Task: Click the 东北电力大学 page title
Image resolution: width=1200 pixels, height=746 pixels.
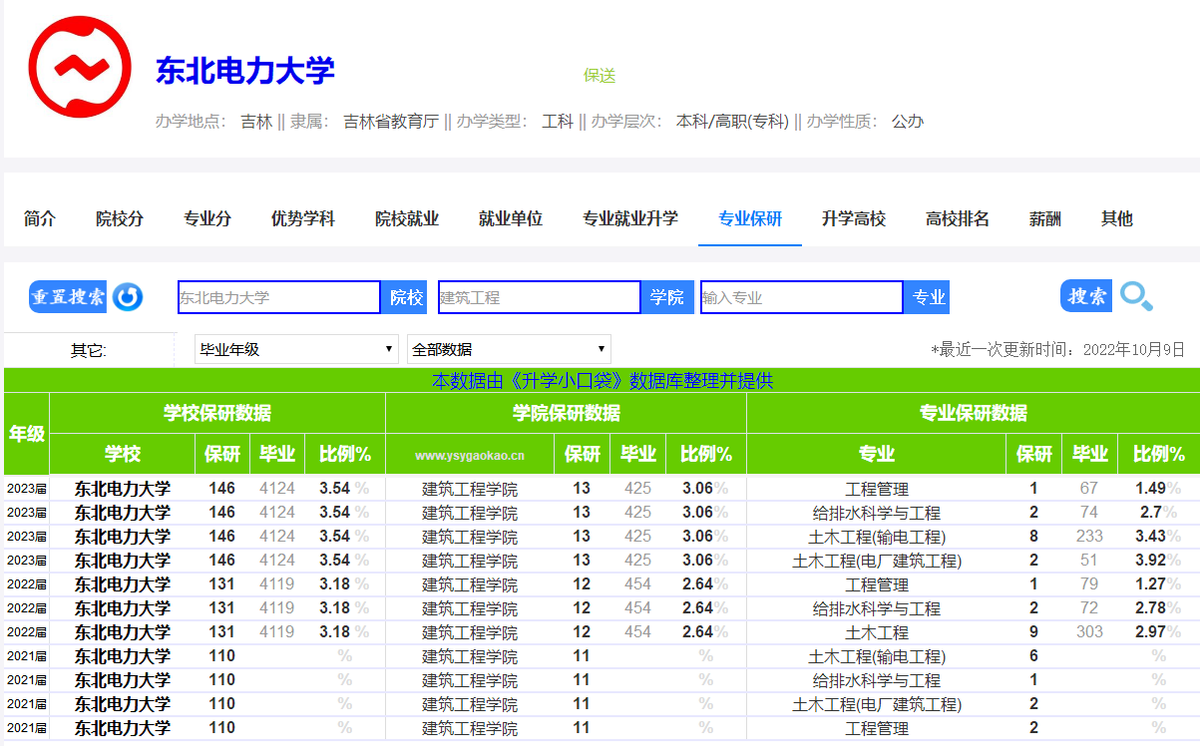Action: click(x=245, y=70)
